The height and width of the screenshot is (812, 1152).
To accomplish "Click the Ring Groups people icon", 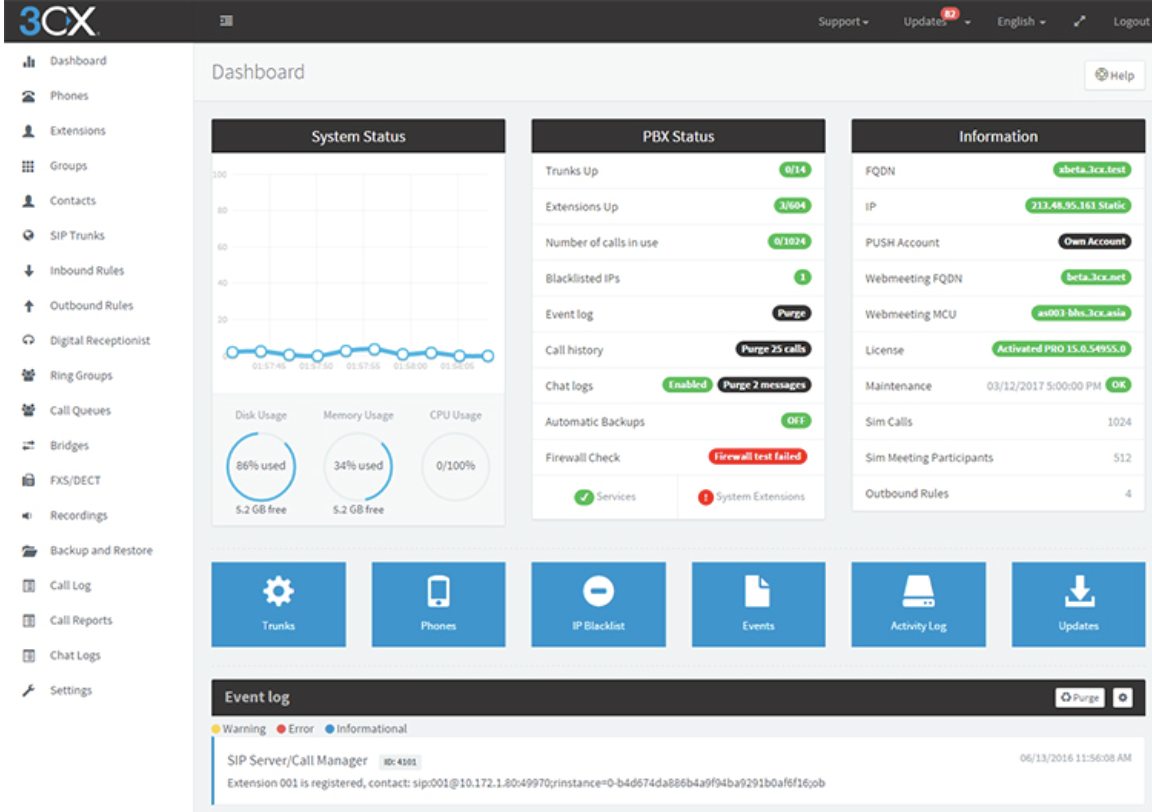I will tap(29, 376).
